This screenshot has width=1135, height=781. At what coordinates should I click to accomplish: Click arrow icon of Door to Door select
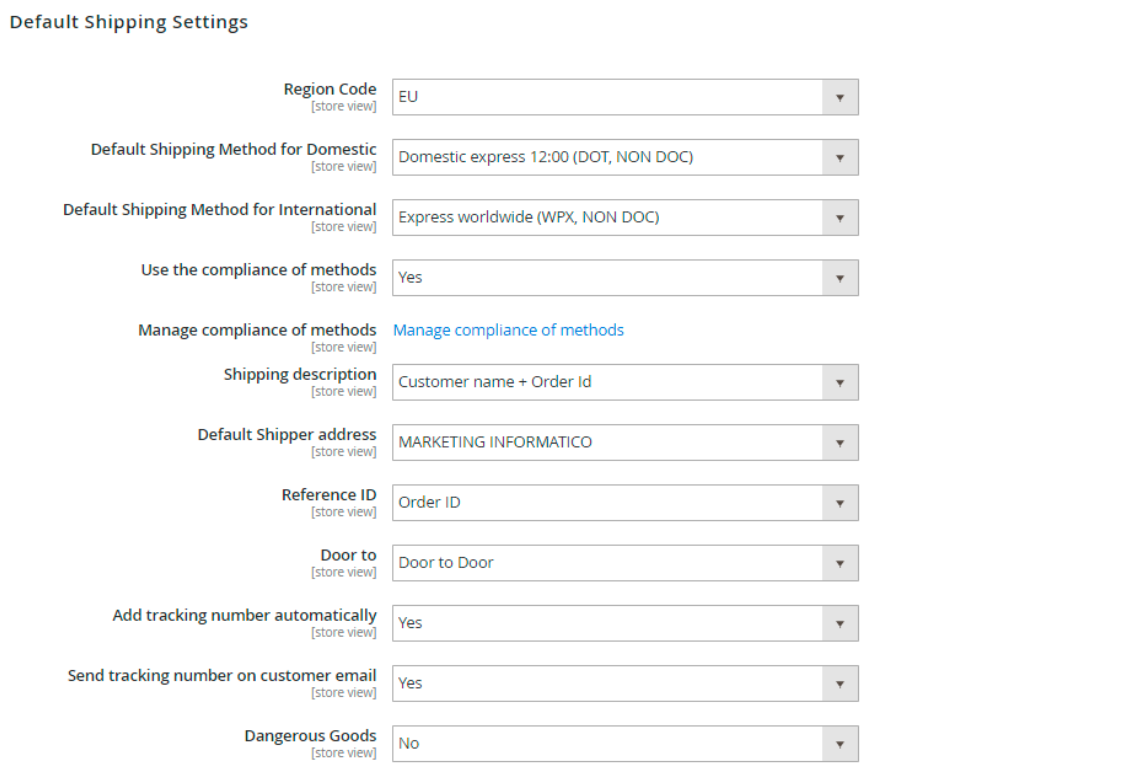pos(840,562)
